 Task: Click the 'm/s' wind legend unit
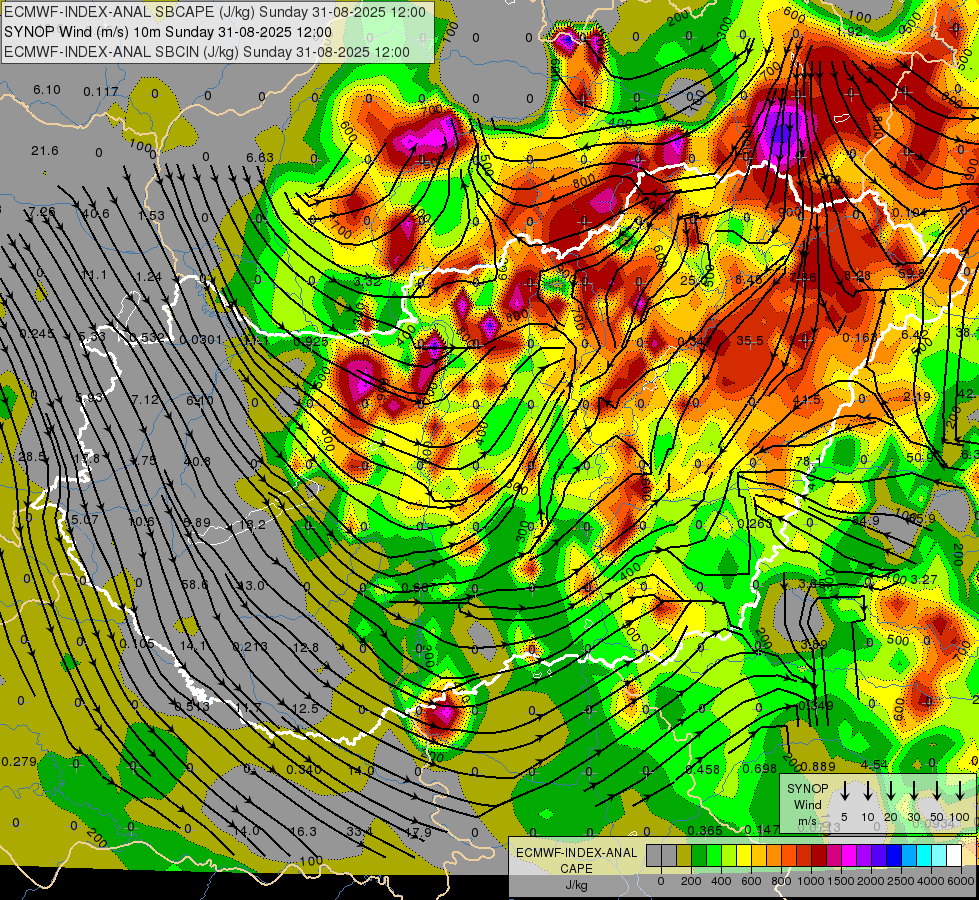click(x=807, y=820)
